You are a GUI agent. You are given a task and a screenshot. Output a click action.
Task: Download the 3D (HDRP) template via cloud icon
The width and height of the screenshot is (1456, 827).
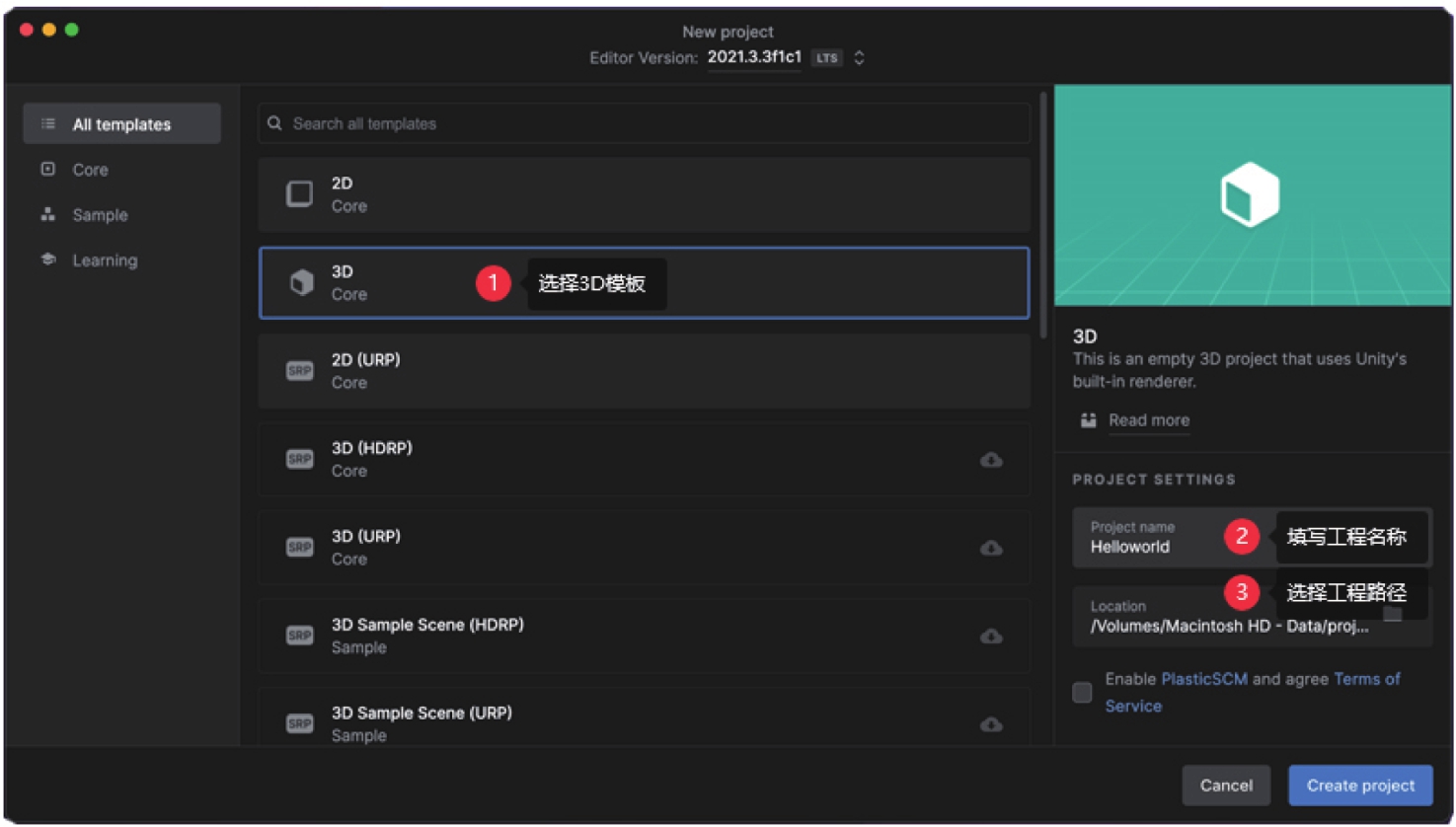coord(991,460)
